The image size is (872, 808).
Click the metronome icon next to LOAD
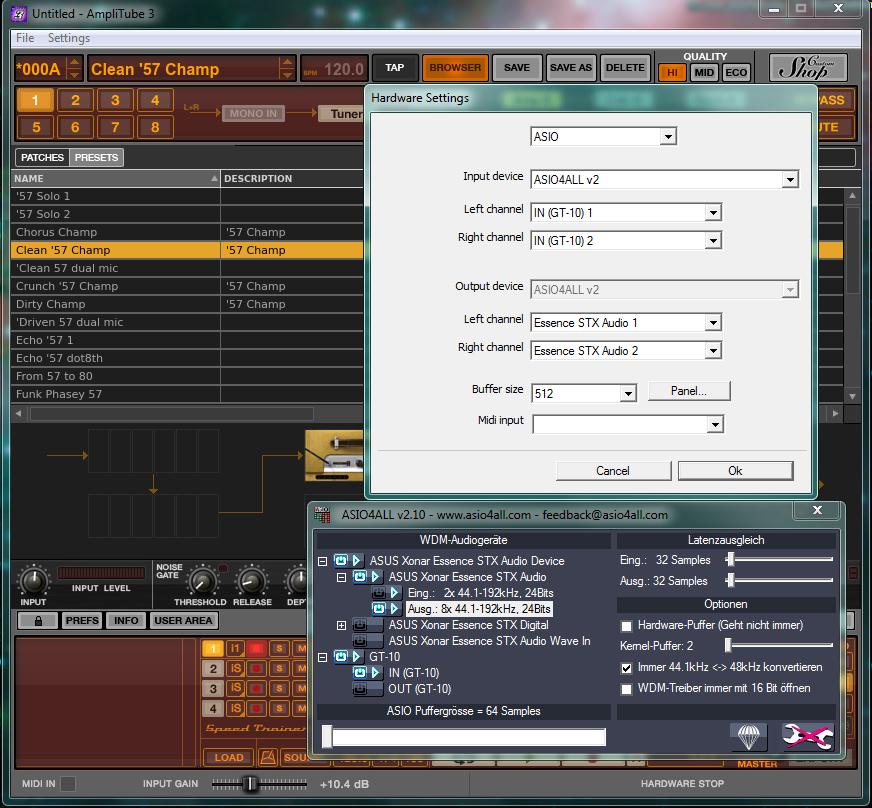(x=268, y=757)
